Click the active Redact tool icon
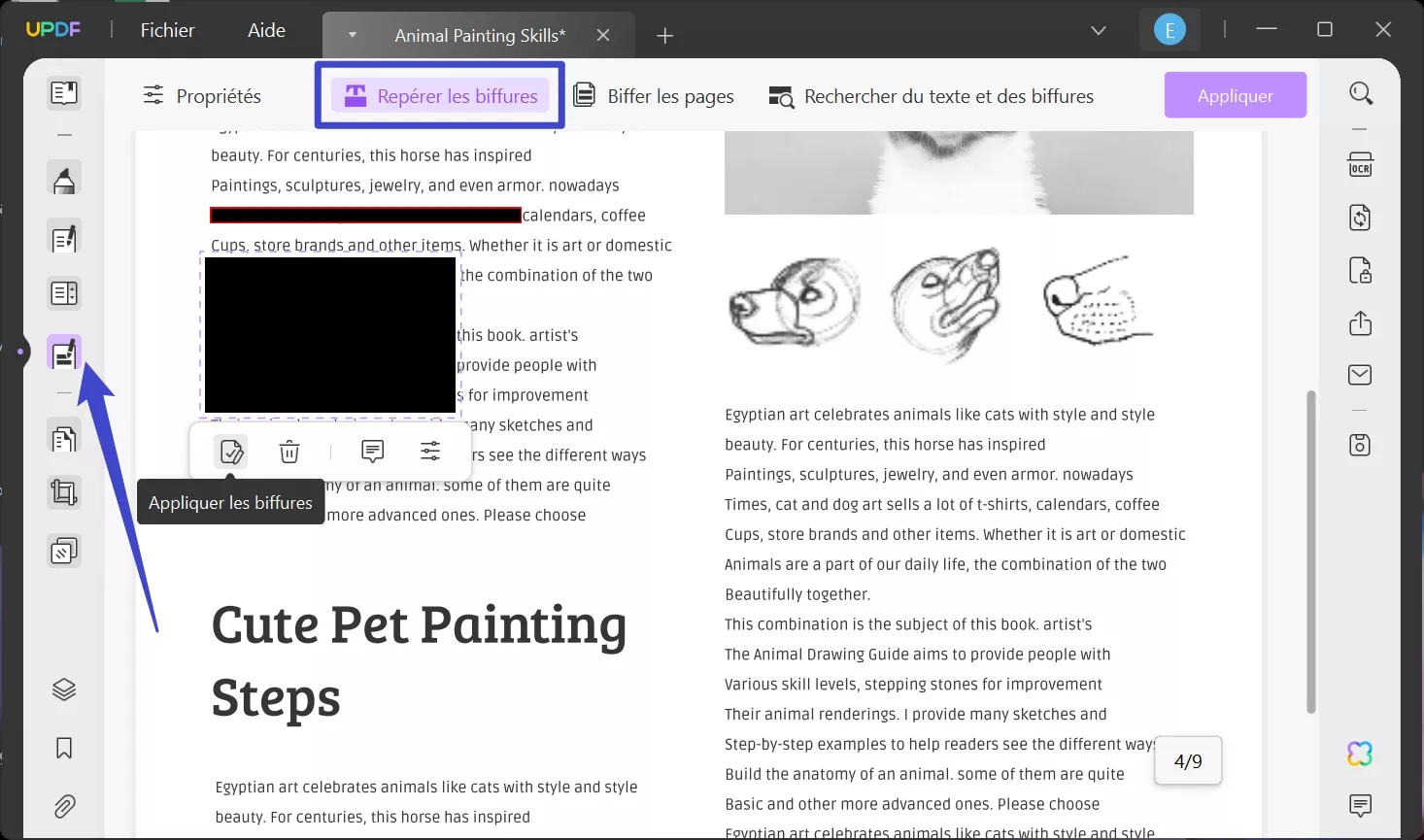This screenshot has width=1424, height=840. tap(64, 353)
